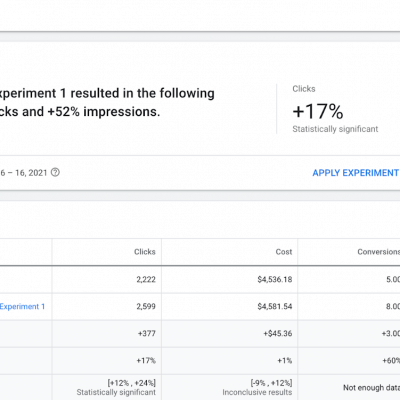Viewport: 400px width, 400px height.
Task: Click the date range ending 16, 2021
Action: point(24,173)
